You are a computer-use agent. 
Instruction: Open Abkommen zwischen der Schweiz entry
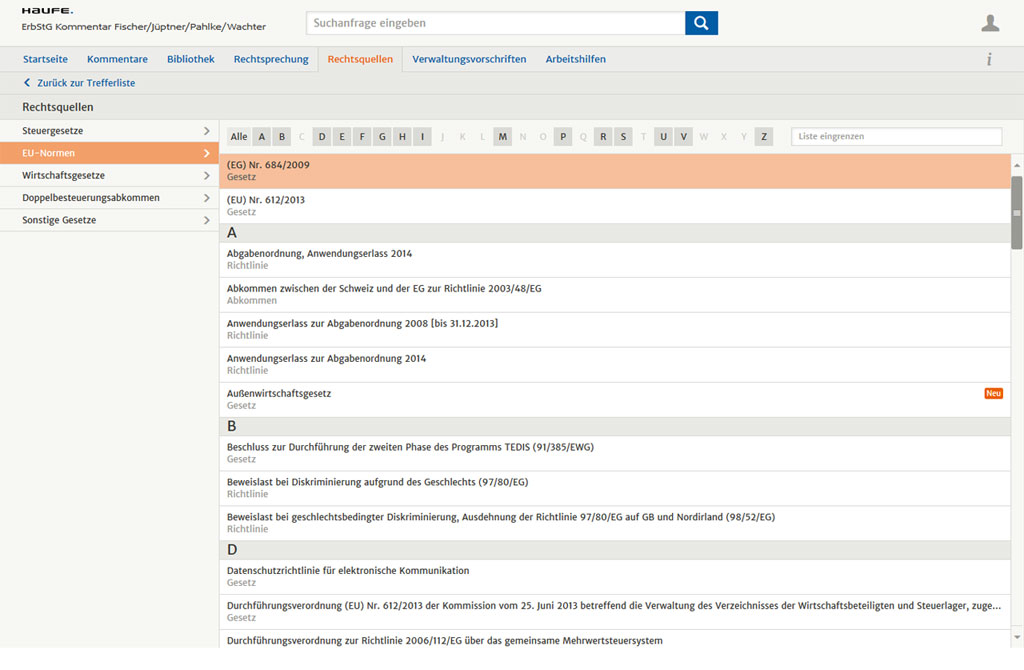pos(615,295)
